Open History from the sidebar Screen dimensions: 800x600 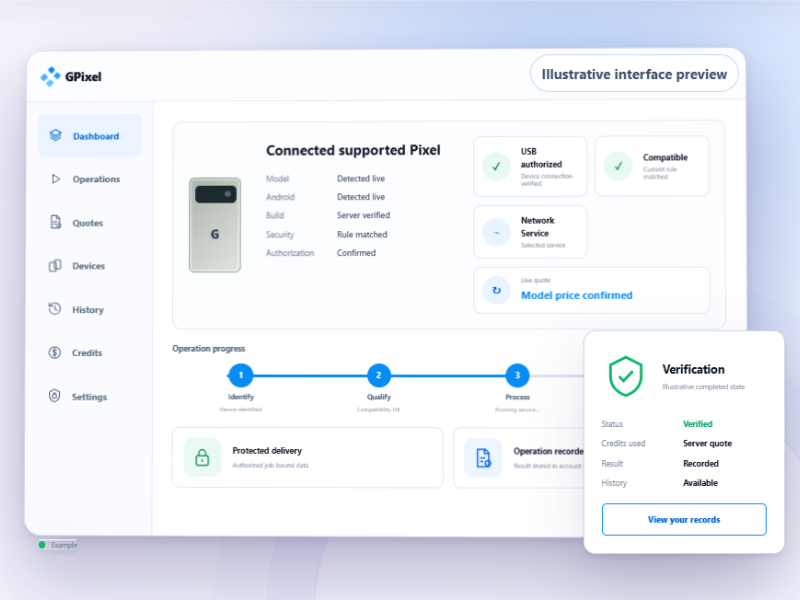pyautogui.click(x=90, y=310)
